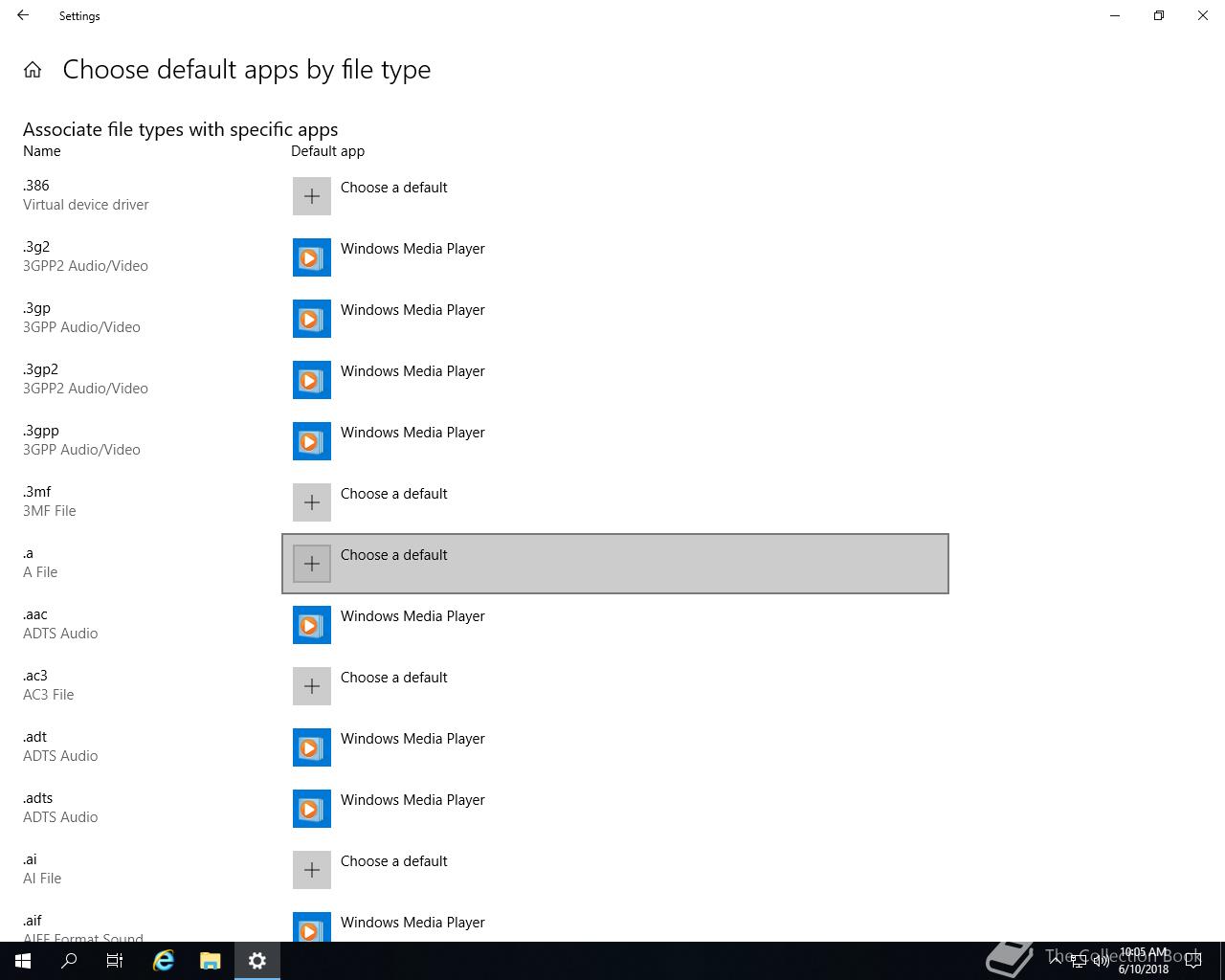This screenshot has width=1225, height=980.
Task: Click Windows Media Player icon for .3gp
Action: (x=312, y=319)
